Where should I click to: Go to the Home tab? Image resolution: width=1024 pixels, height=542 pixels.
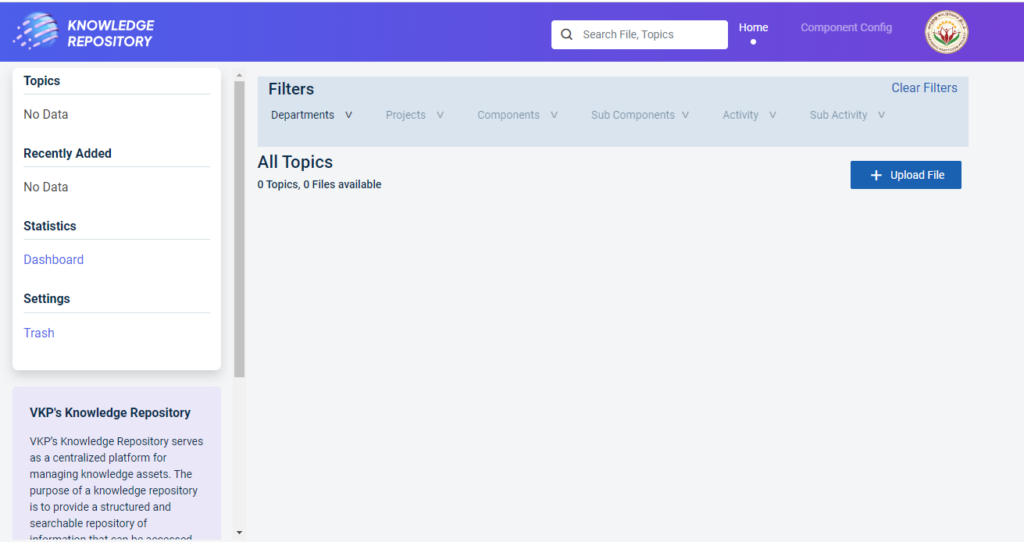(753, 28)
